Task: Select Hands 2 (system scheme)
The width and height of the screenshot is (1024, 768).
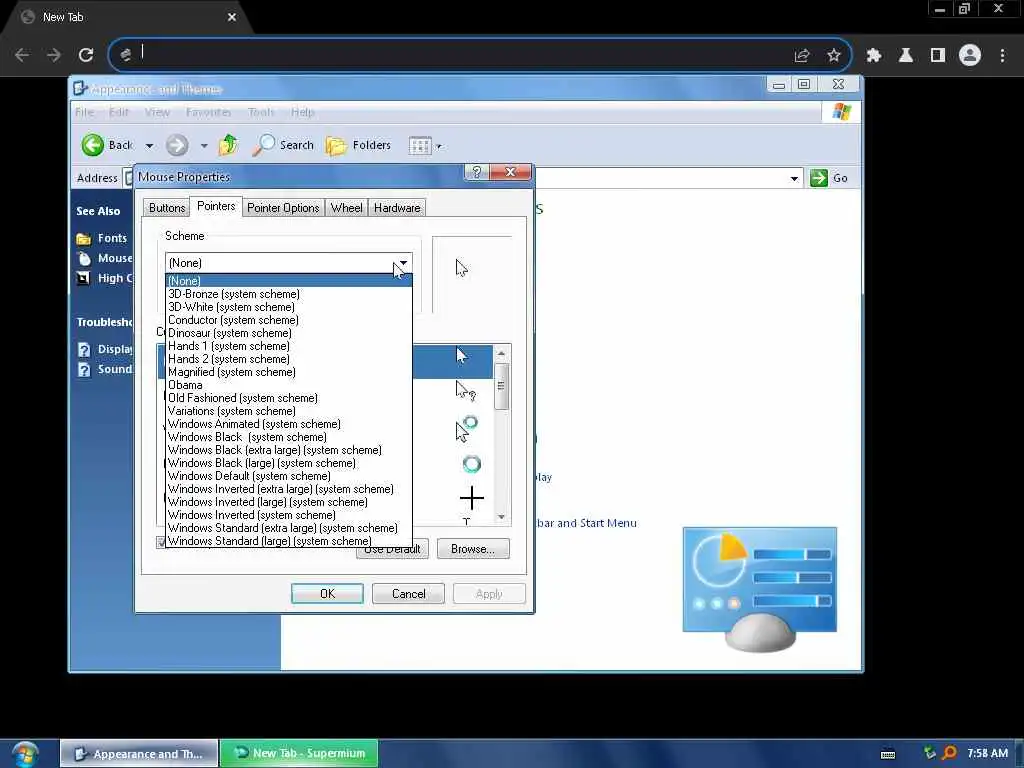Action: [x=288, y=359]
